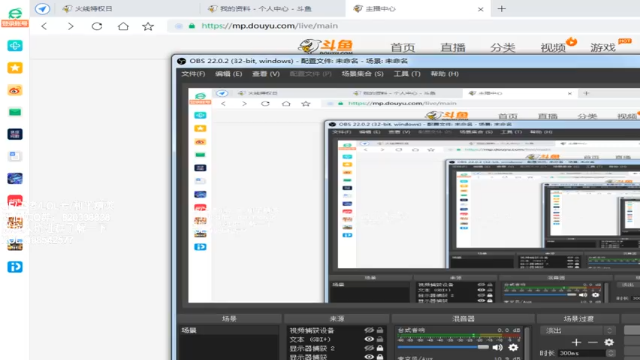Reload the page with the refresh icon
Screen dimensions: 640x360
97,26
